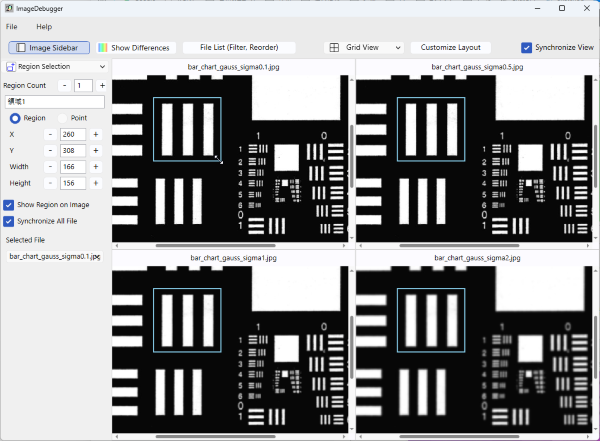
Task: Toggle the Image Sidebar button
Action: click(49, 47)
